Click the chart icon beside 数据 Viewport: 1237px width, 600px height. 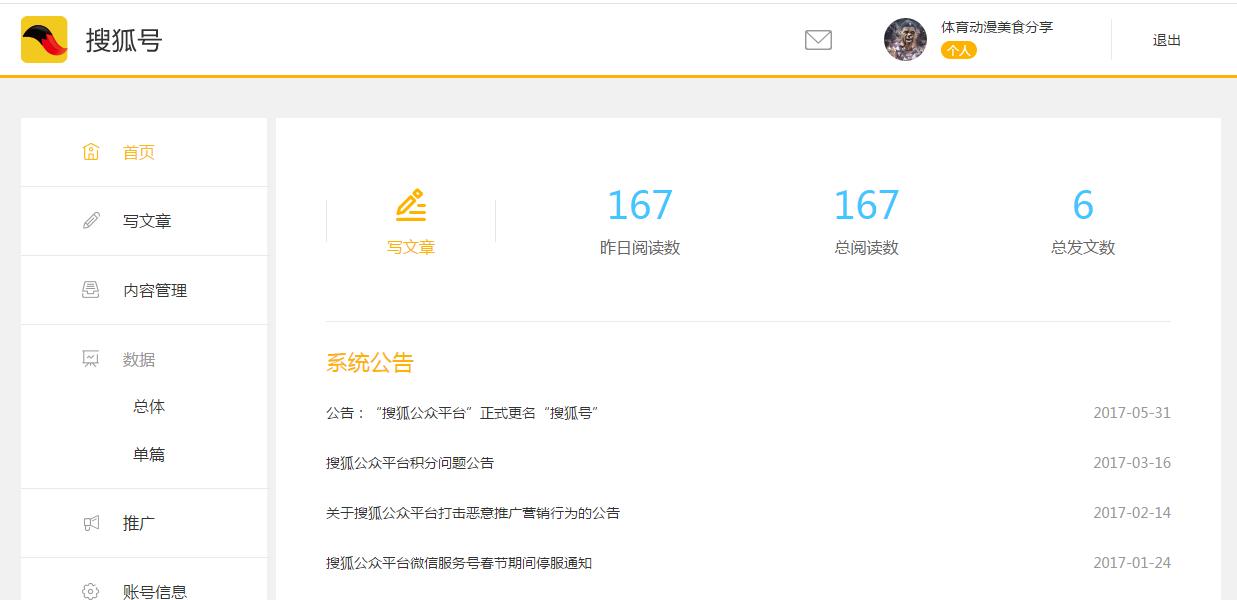coord(91,359)
